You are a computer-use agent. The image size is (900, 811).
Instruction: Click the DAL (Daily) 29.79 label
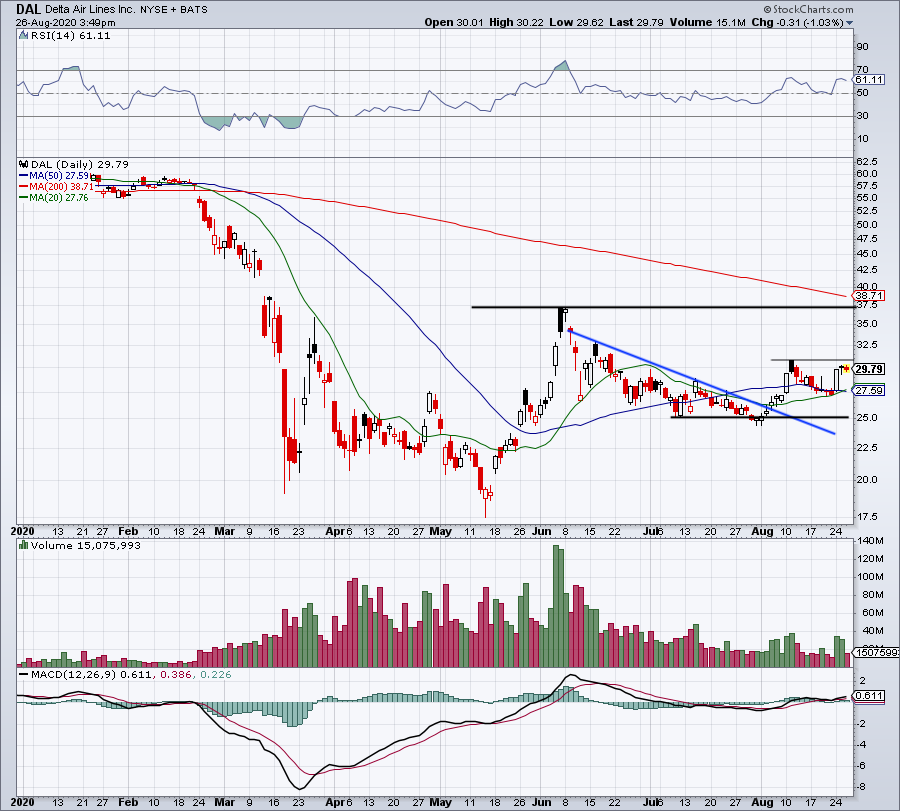pyautogui.click(x=80, y=164)
